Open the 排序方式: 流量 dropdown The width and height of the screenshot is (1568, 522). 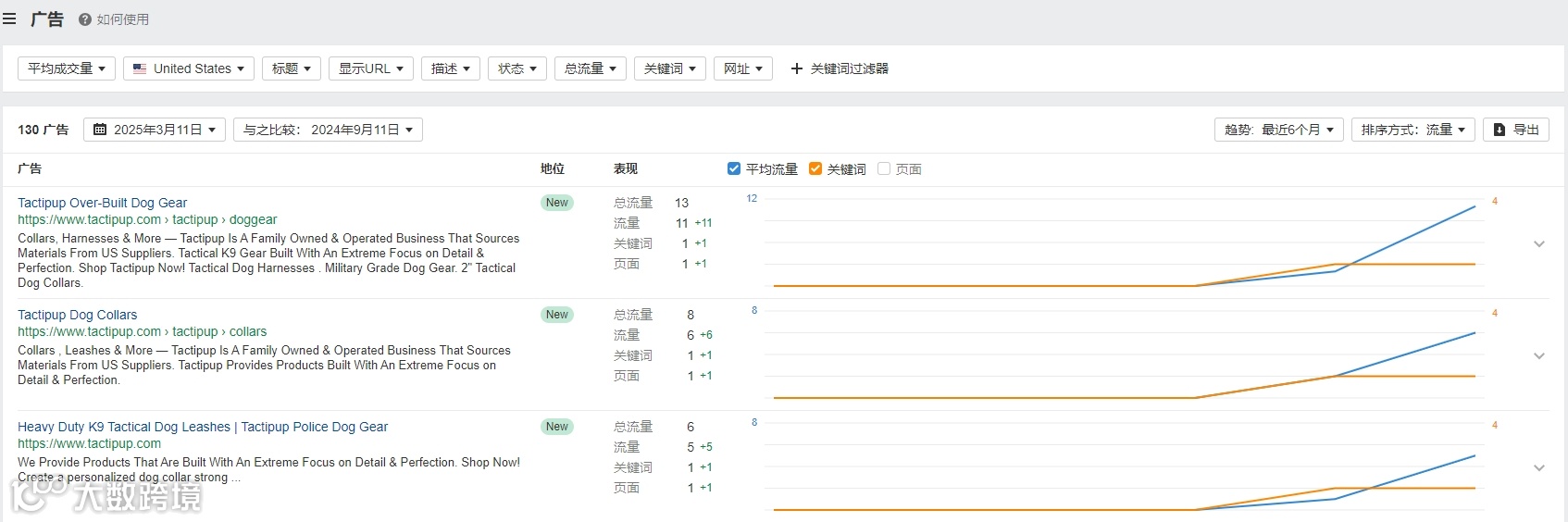point(1413,130)
